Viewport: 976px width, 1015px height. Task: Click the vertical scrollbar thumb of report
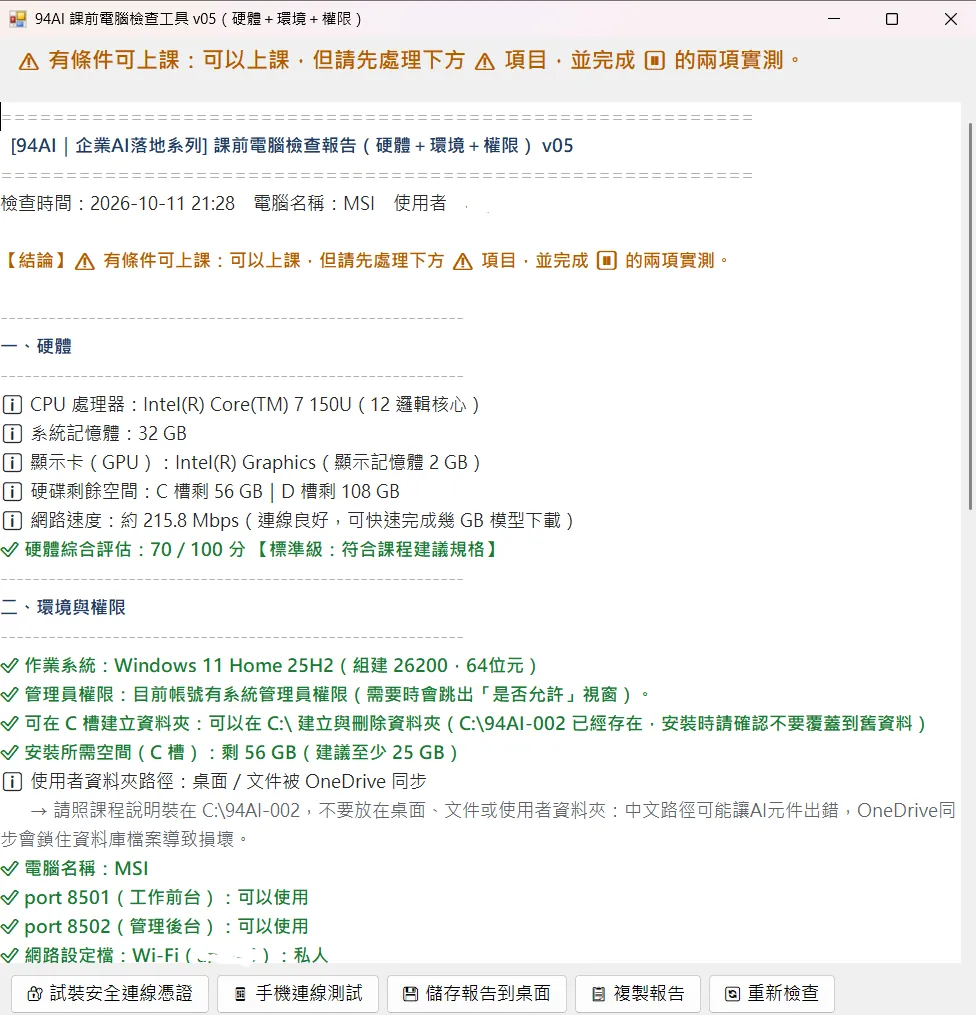coord(970,316)
